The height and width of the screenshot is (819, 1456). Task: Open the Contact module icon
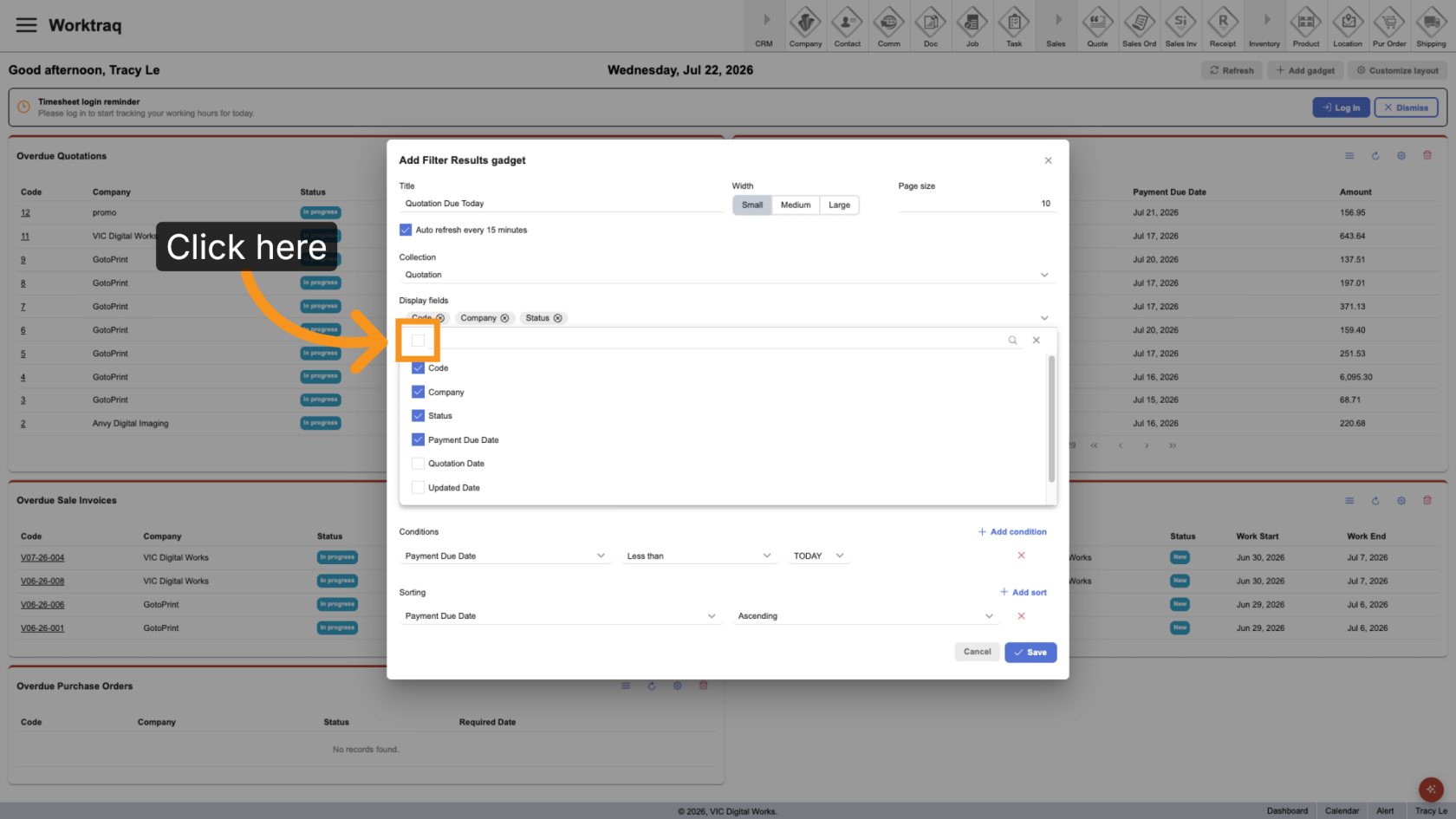pyautogui.click(x=847, y=27)
